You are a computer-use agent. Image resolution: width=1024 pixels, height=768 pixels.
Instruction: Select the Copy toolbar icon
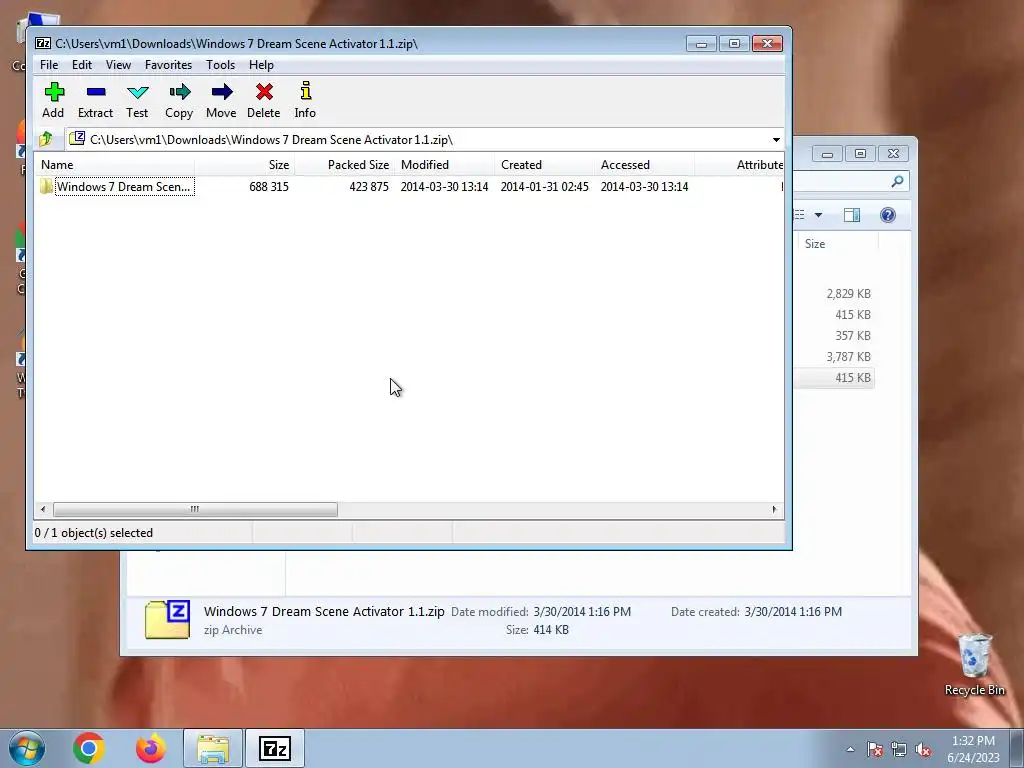180,91
